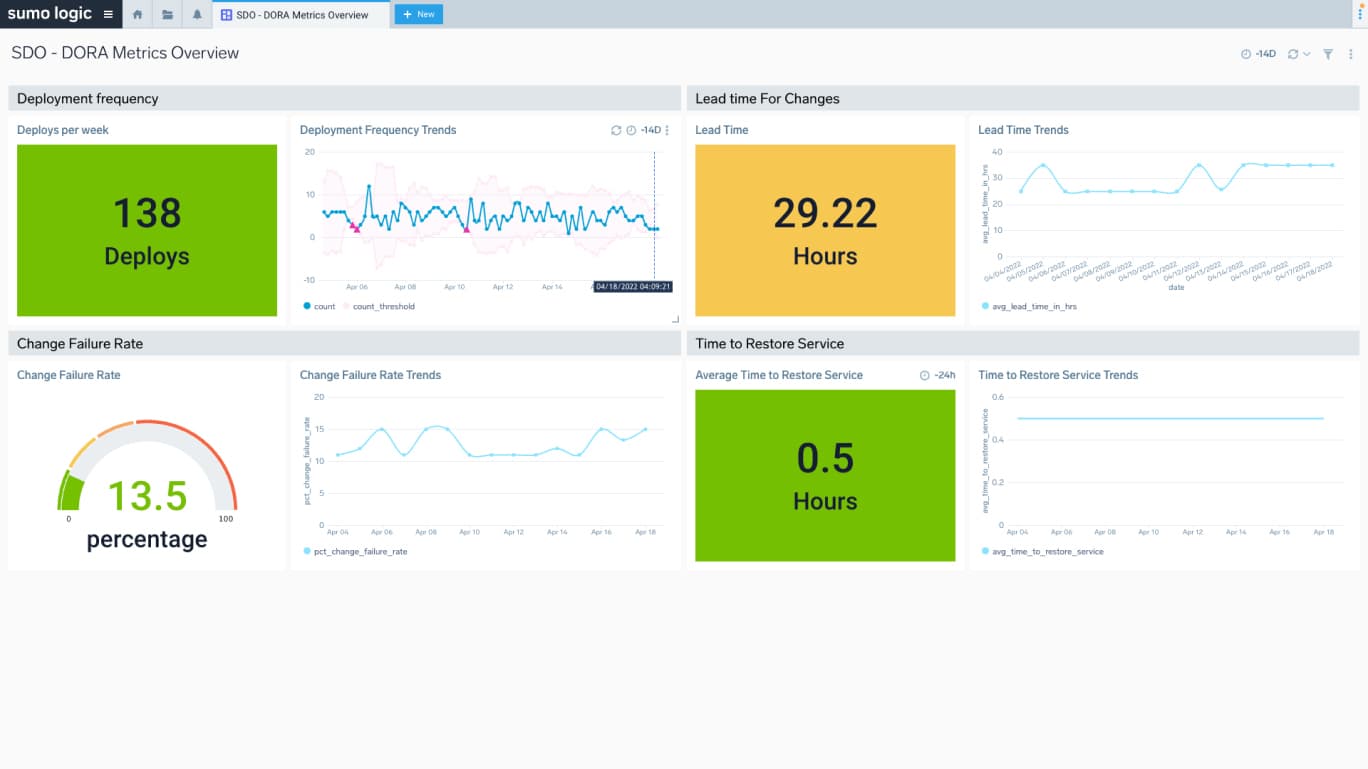This screenshot has width=1368, height=769.
Task: Toggle the count legend series
Action: (320, 306)
